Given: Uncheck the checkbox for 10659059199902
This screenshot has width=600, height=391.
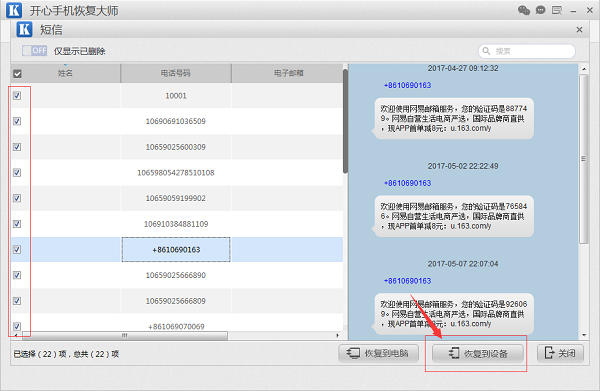Looking at the screenshot, I should 17,198.
